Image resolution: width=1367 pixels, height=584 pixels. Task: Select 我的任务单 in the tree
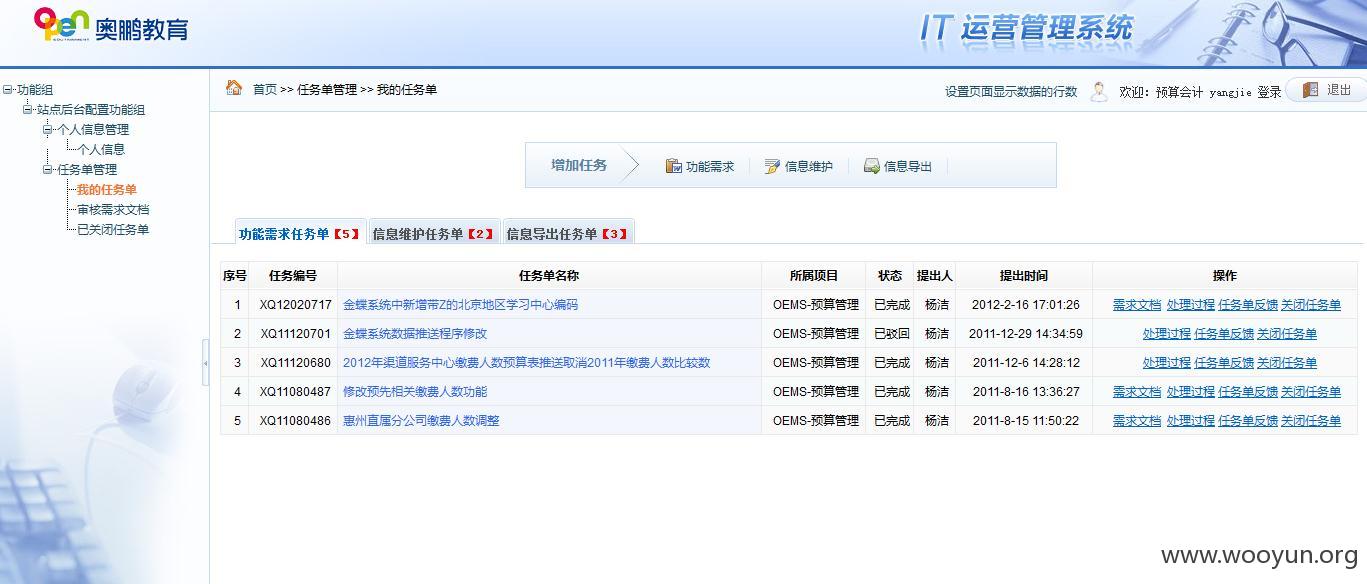107,189
